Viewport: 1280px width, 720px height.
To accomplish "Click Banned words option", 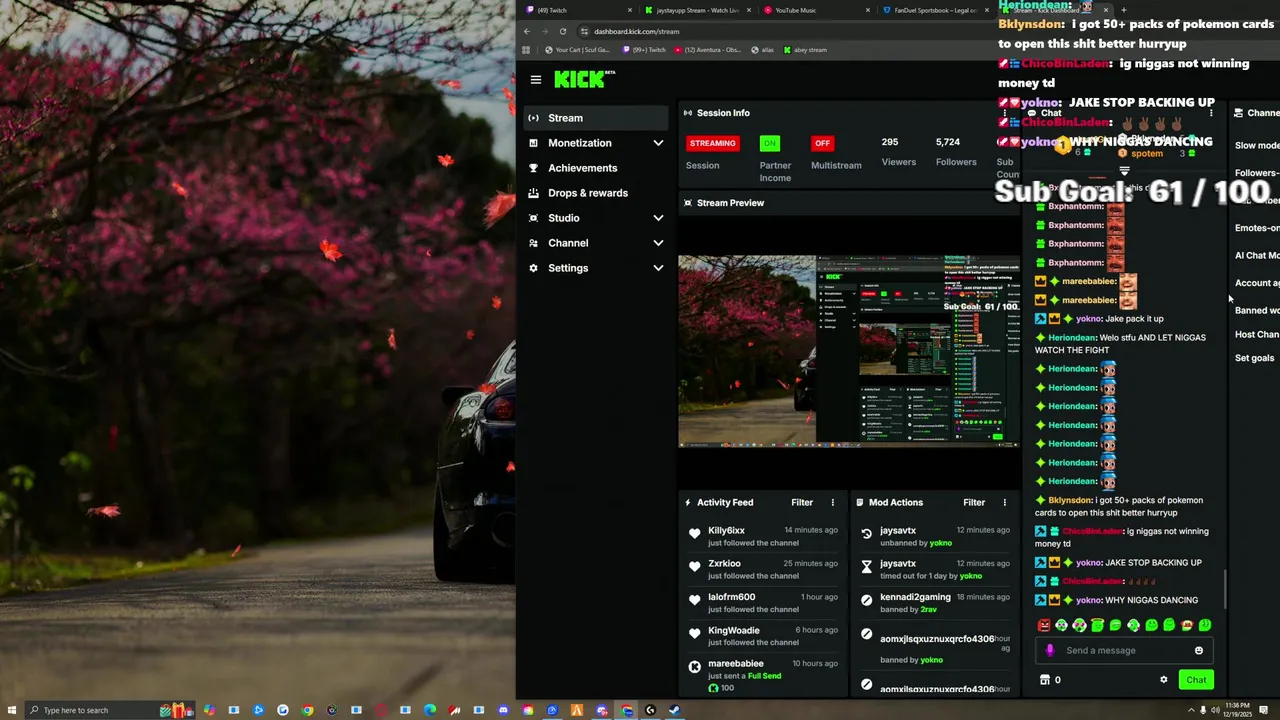I will click(x=1257, y=310).
